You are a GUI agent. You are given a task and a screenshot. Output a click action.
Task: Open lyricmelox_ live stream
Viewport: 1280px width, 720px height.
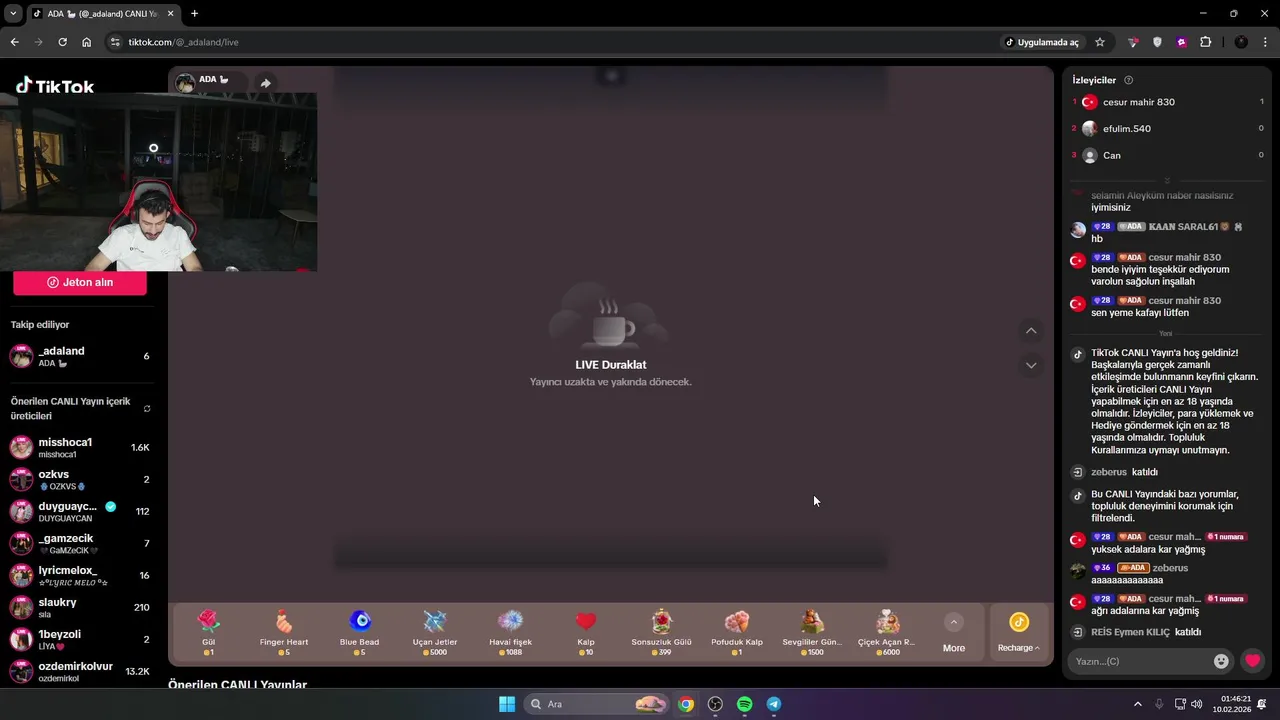pyautogui.click(x=80, y=575)
